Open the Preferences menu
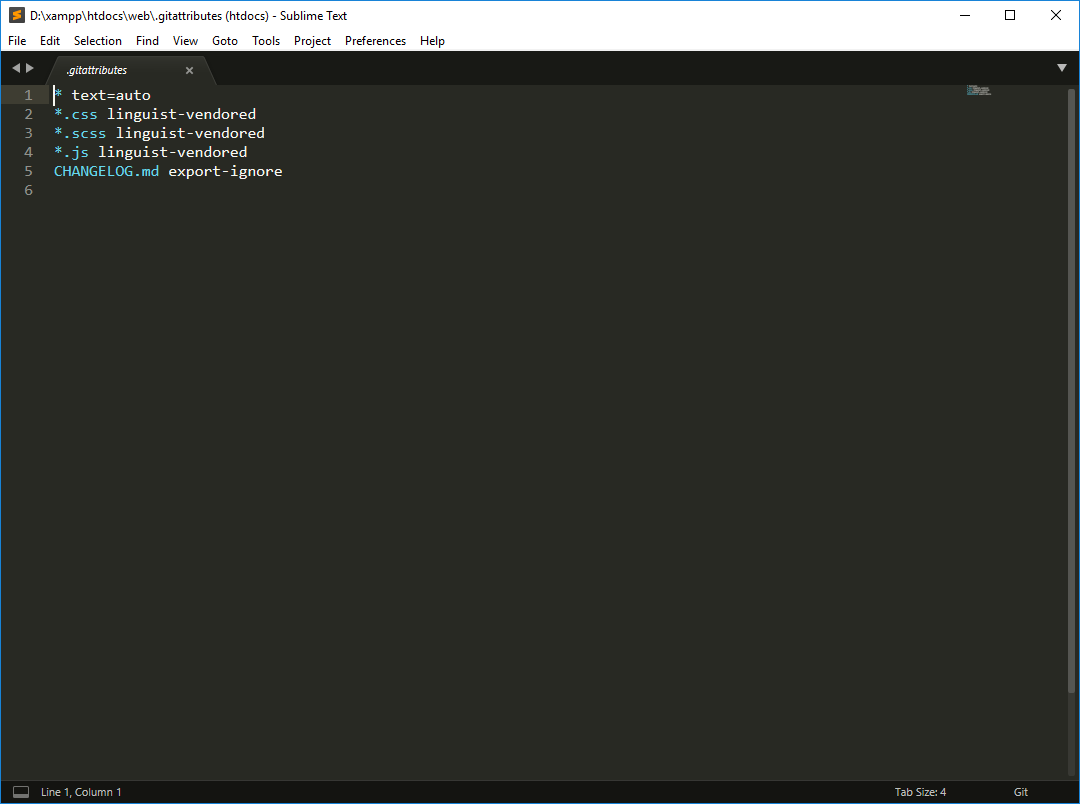The image size is (1080, 804). pyautogui.click(x=375, y=41)
